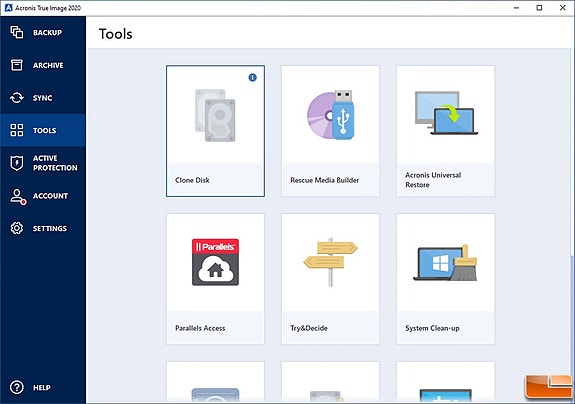Open Active Protection in sidebar
Image resolution: width=575 pixels, height=404 pixels.
(x=43, y=163)
